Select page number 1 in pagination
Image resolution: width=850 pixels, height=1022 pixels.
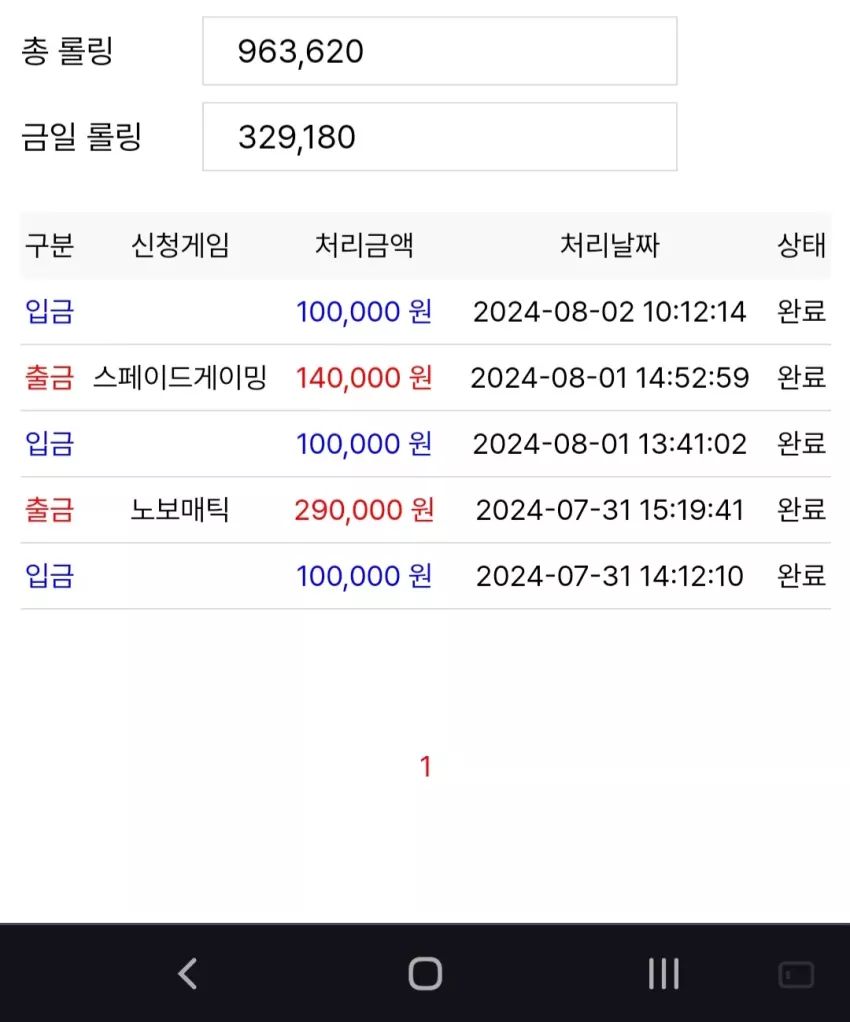(x=425, y=766)
